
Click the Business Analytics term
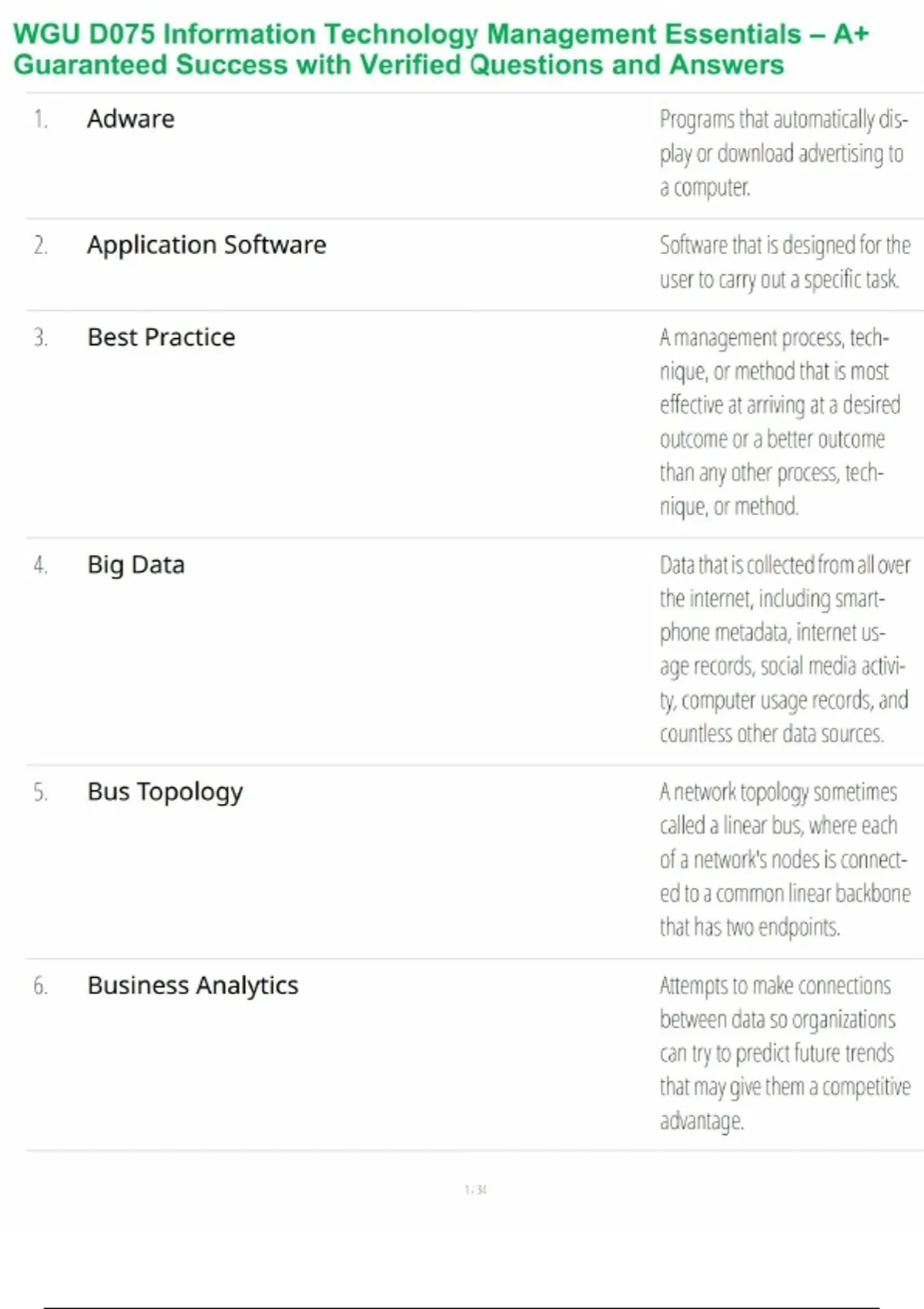(x=192, y=986)
